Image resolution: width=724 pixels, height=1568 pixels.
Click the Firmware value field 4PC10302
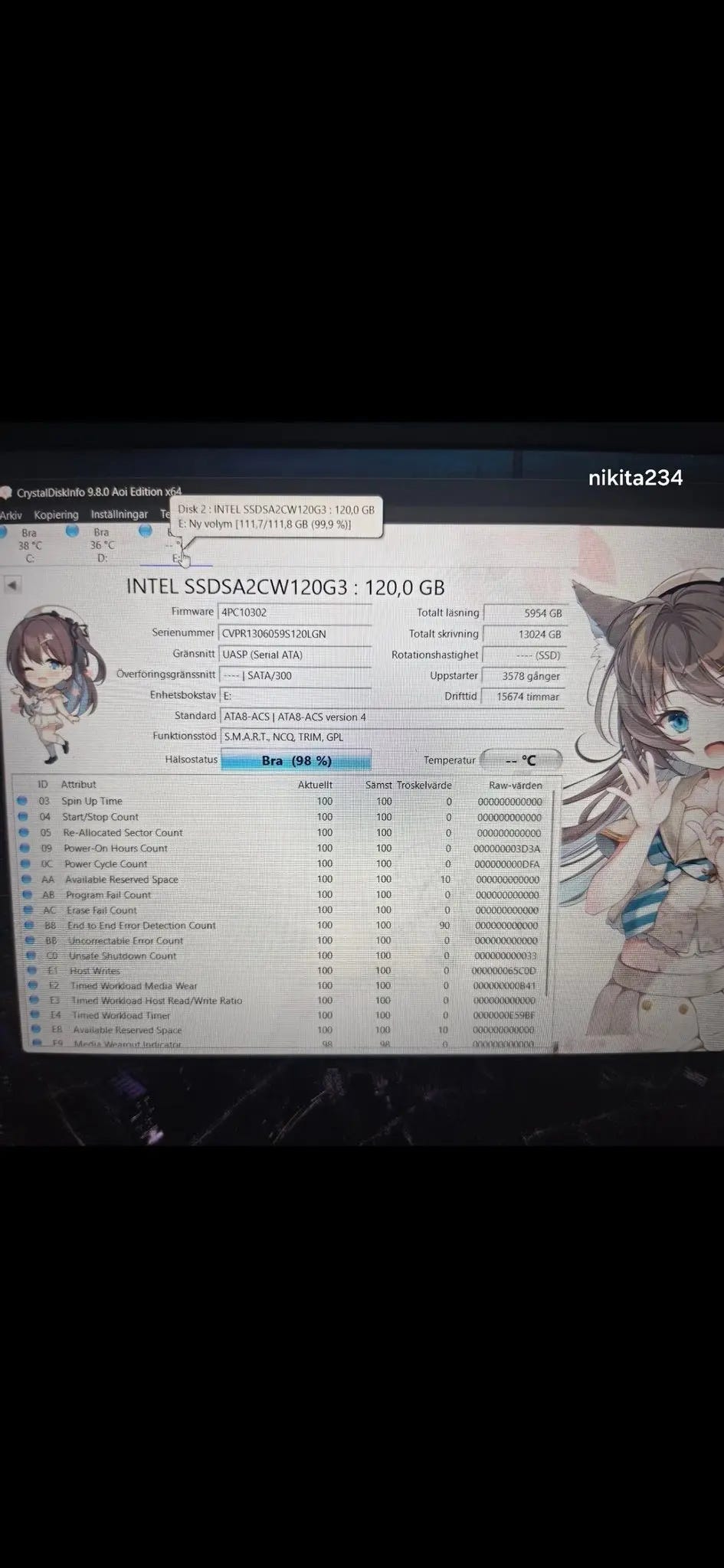tap(296, 612)
